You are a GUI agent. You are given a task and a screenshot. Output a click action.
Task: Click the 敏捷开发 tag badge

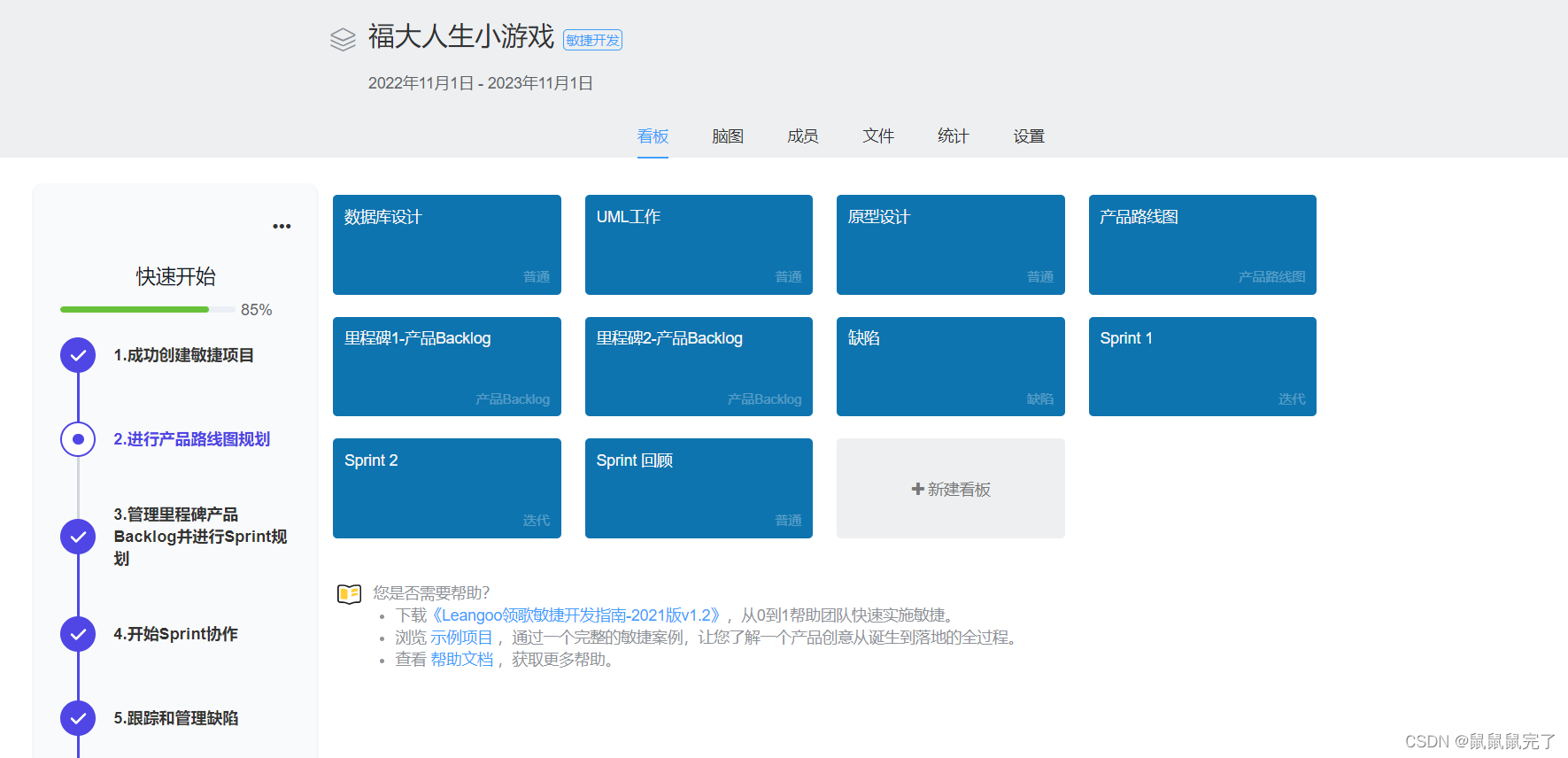[593, 40]
